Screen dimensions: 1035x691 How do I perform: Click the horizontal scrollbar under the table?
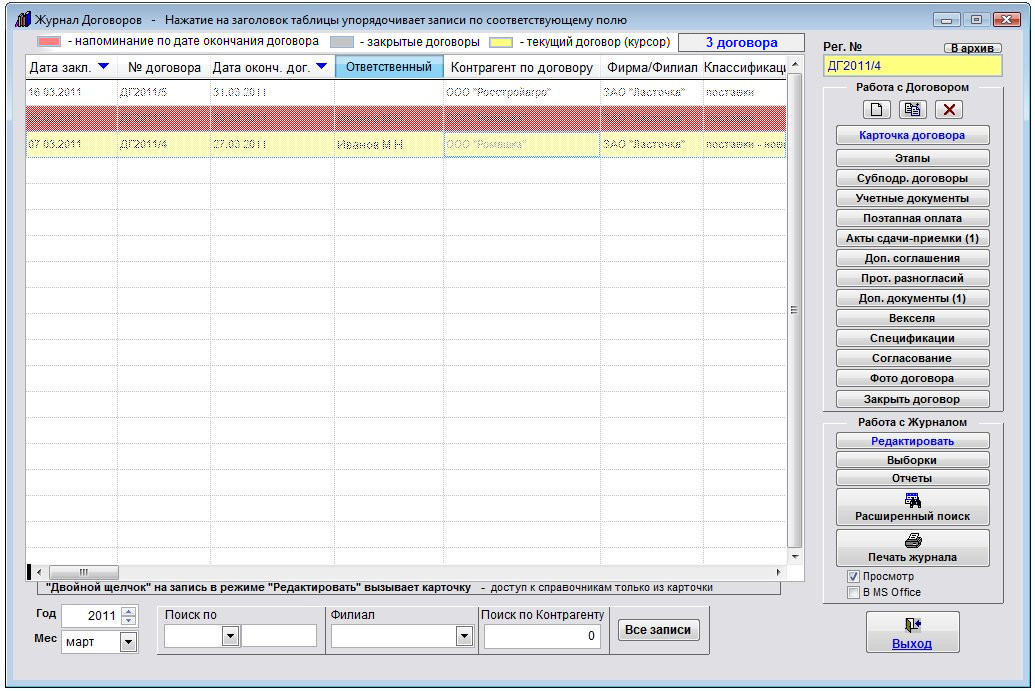pos(400,572)
